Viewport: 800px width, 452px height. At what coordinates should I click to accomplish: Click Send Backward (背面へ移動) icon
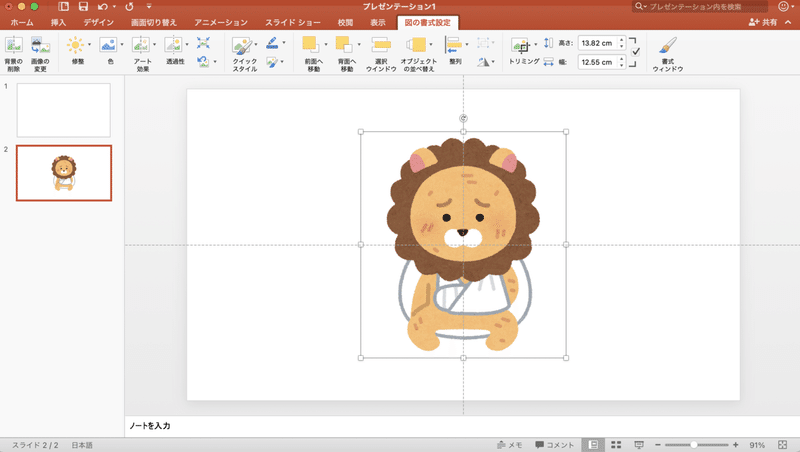coord(344,45)
